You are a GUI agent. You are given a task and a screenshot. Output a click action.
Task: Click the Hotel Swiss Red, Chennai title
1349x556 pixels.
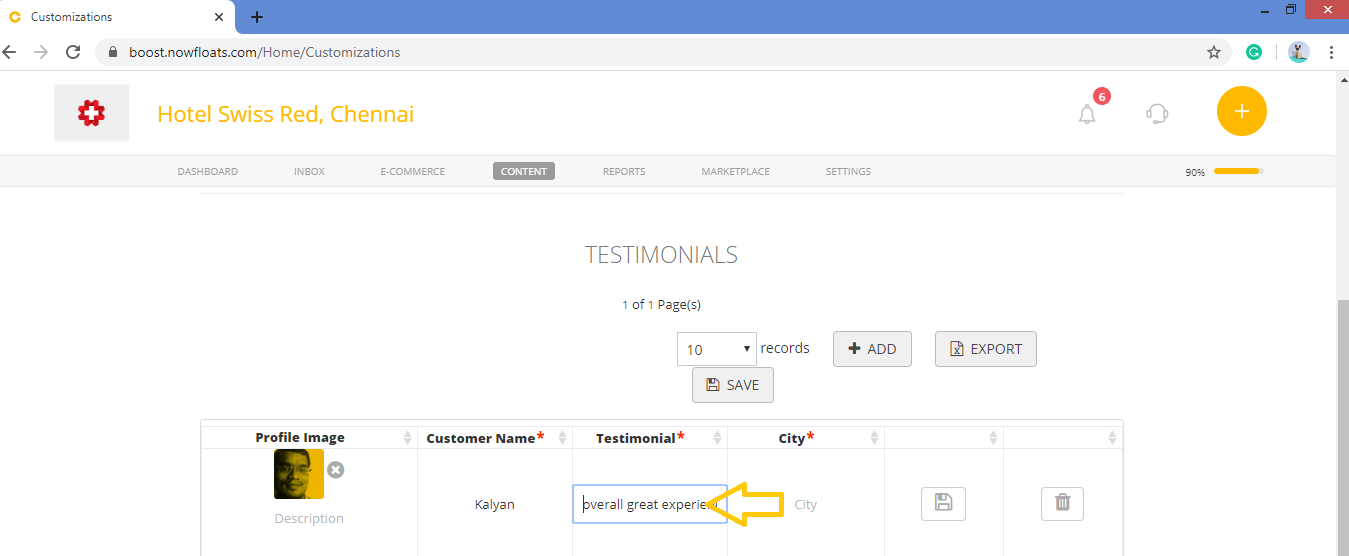(x=286, y=114)
